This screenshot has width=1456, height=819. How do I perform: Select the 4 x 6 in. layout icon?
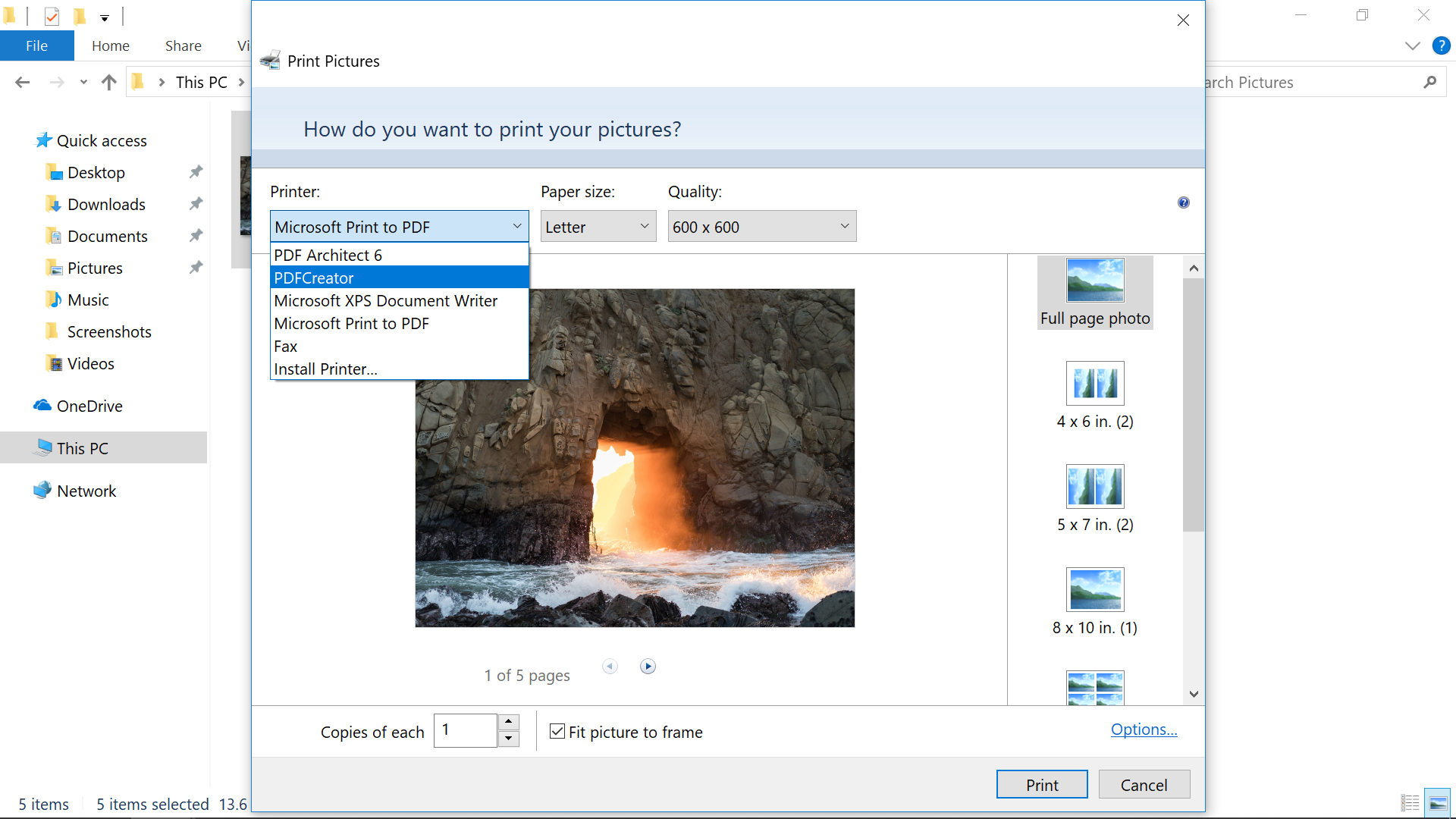pos(1095,383)
